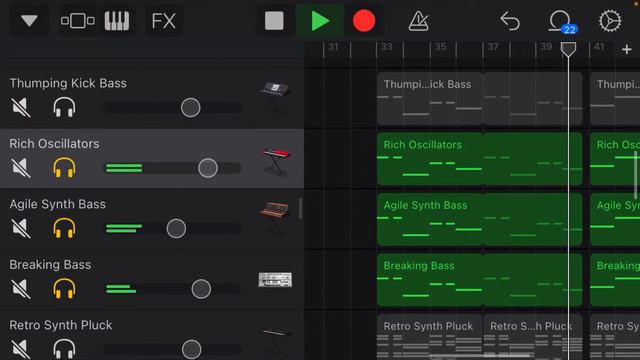Select the Retro S...h Pluck region at bar 37

click(x=533, y=337)
